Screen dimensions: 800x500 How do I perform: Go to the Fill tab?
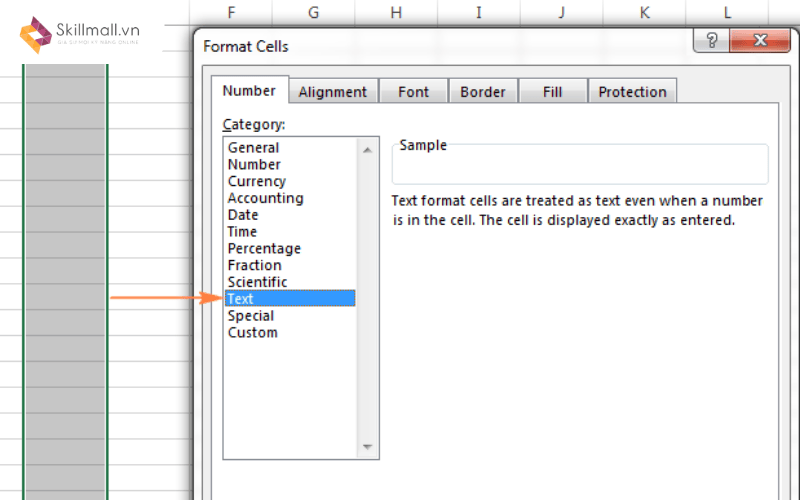[553, 92]
